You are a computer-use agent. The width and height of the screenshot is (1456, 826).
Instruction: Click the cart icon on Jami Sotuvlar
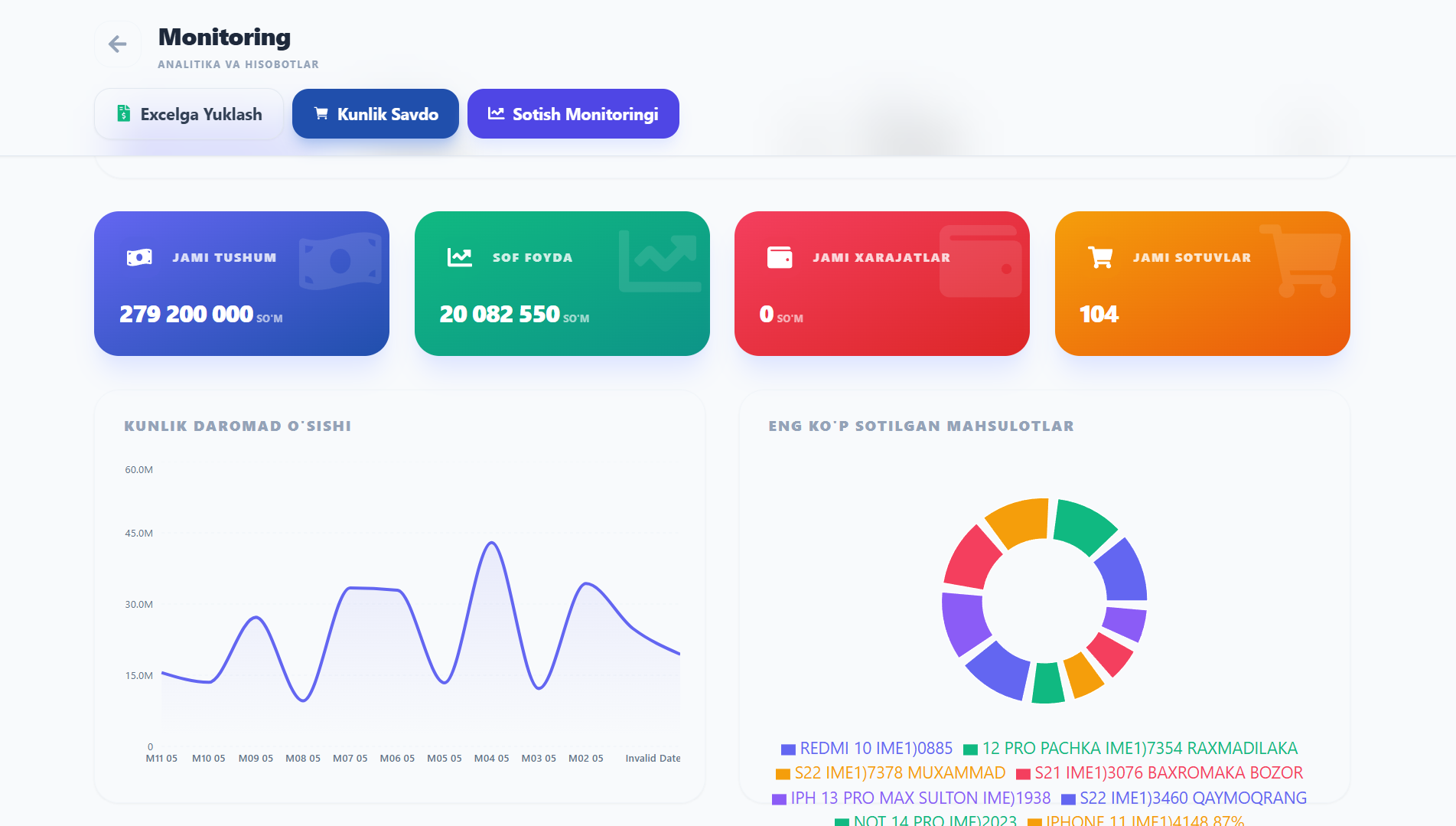1100,257
